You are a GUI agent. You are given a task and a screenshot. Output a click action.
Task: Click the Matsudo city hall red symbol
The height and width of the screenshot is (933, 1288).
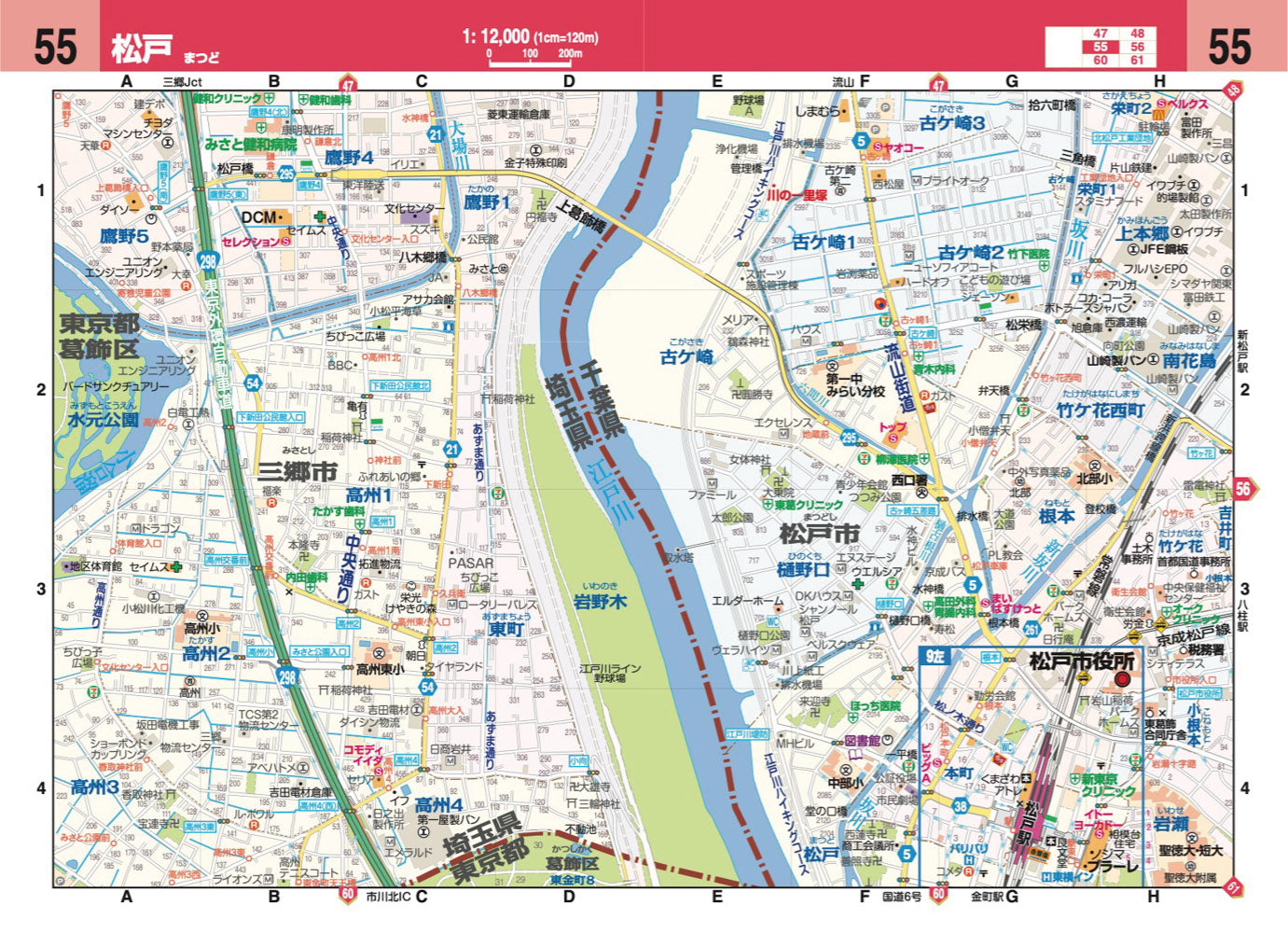1123,680
